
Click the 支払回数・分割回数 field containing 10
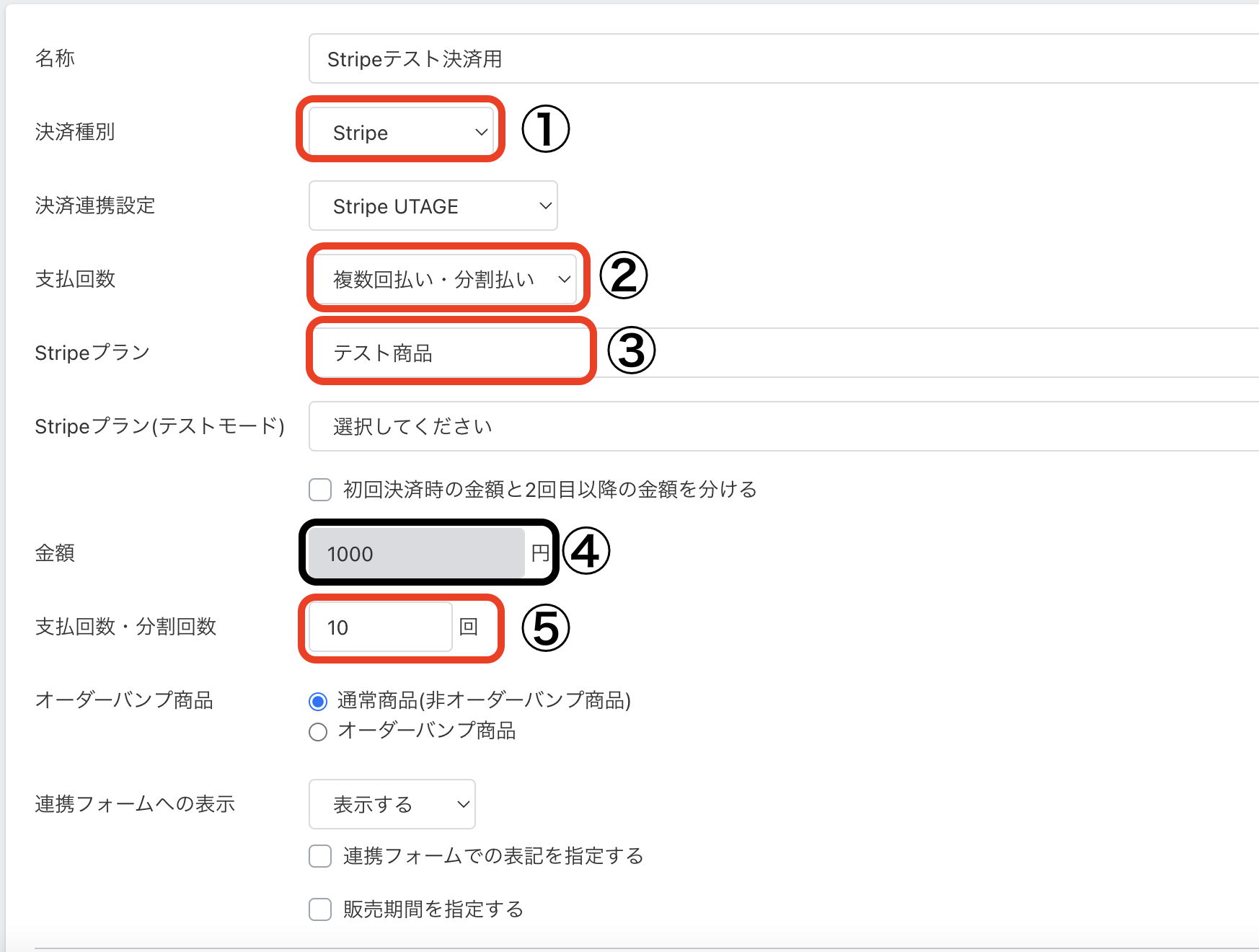coord(380,627)
